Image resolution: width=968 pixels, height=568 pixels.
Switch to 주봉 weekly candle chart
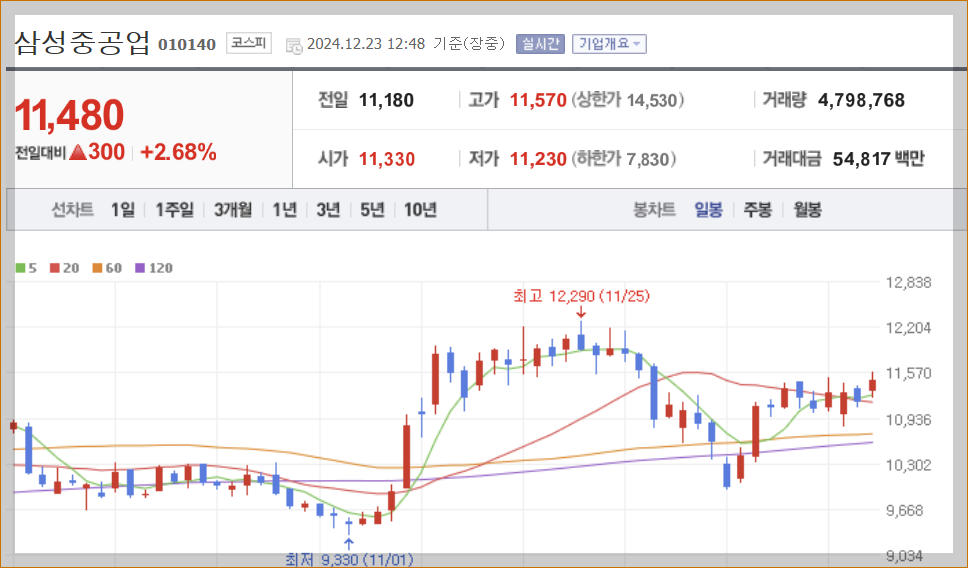[x=757, y=210]
